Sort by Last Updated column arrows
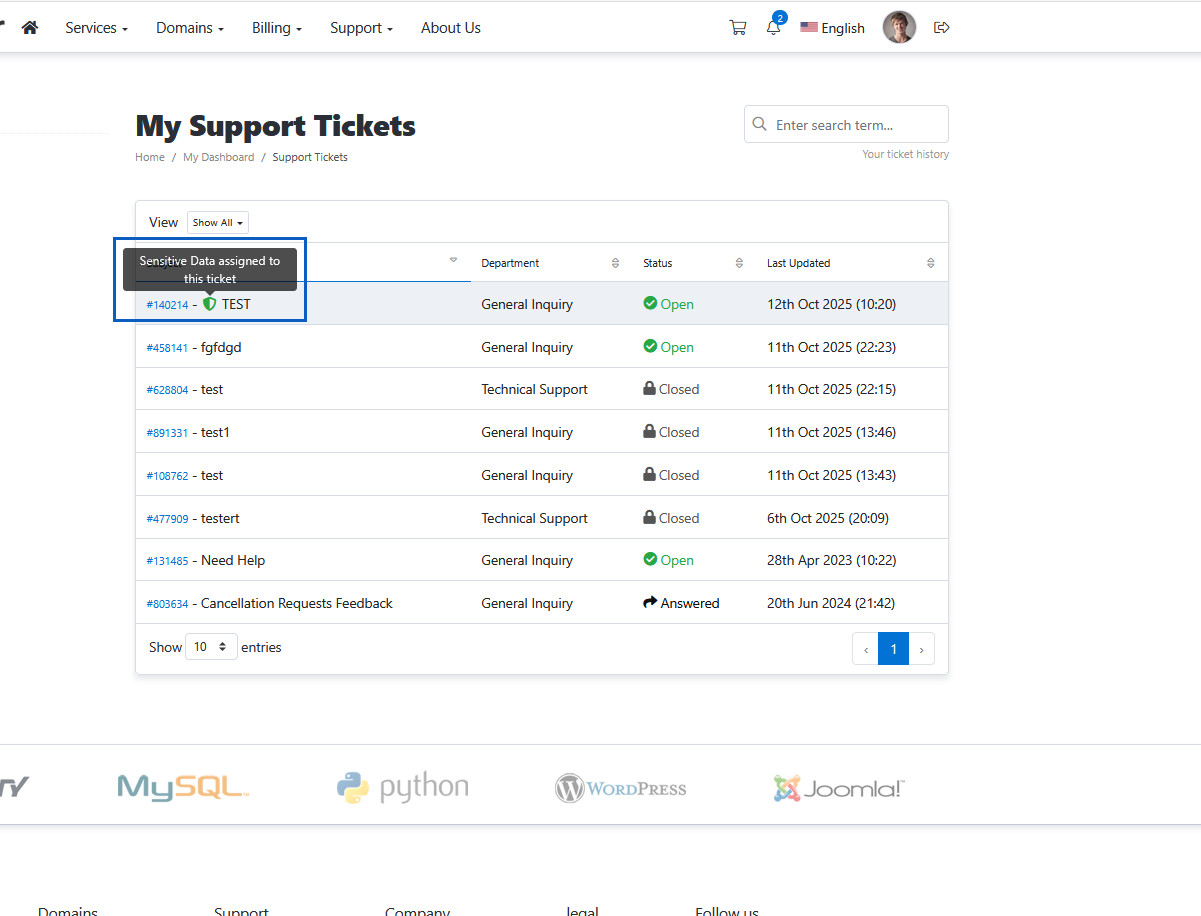1201x916 pixels. [x=931, y=263]
